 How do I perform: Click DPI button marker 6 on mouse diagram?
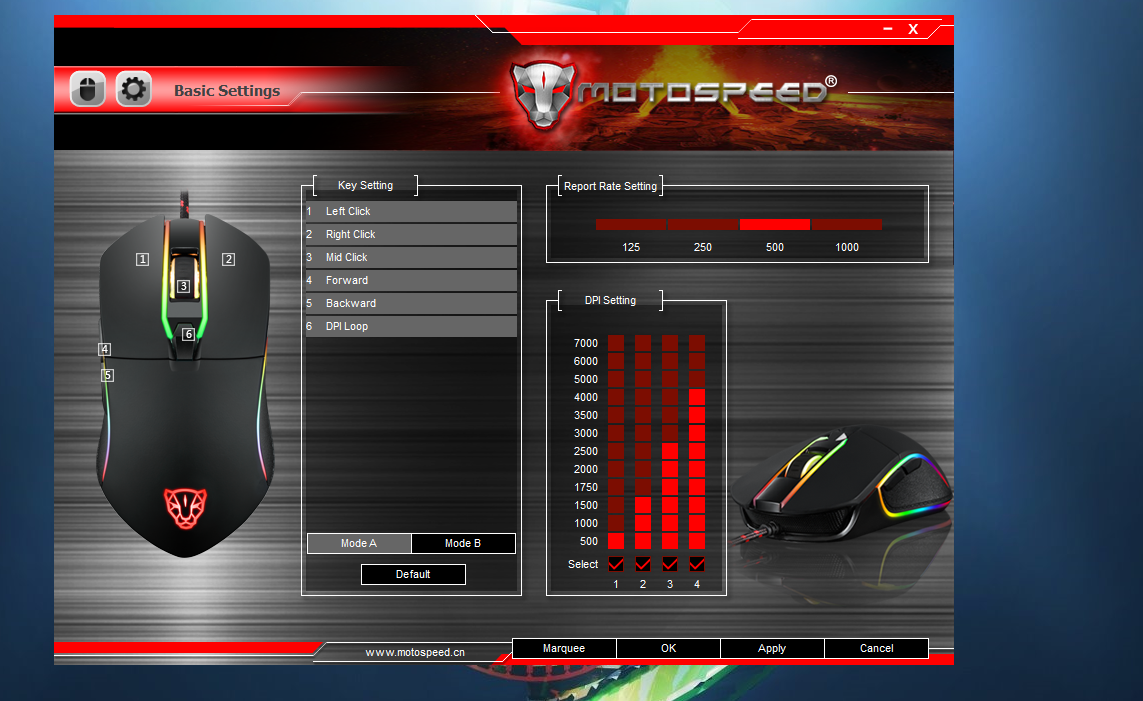pos(189,334)
